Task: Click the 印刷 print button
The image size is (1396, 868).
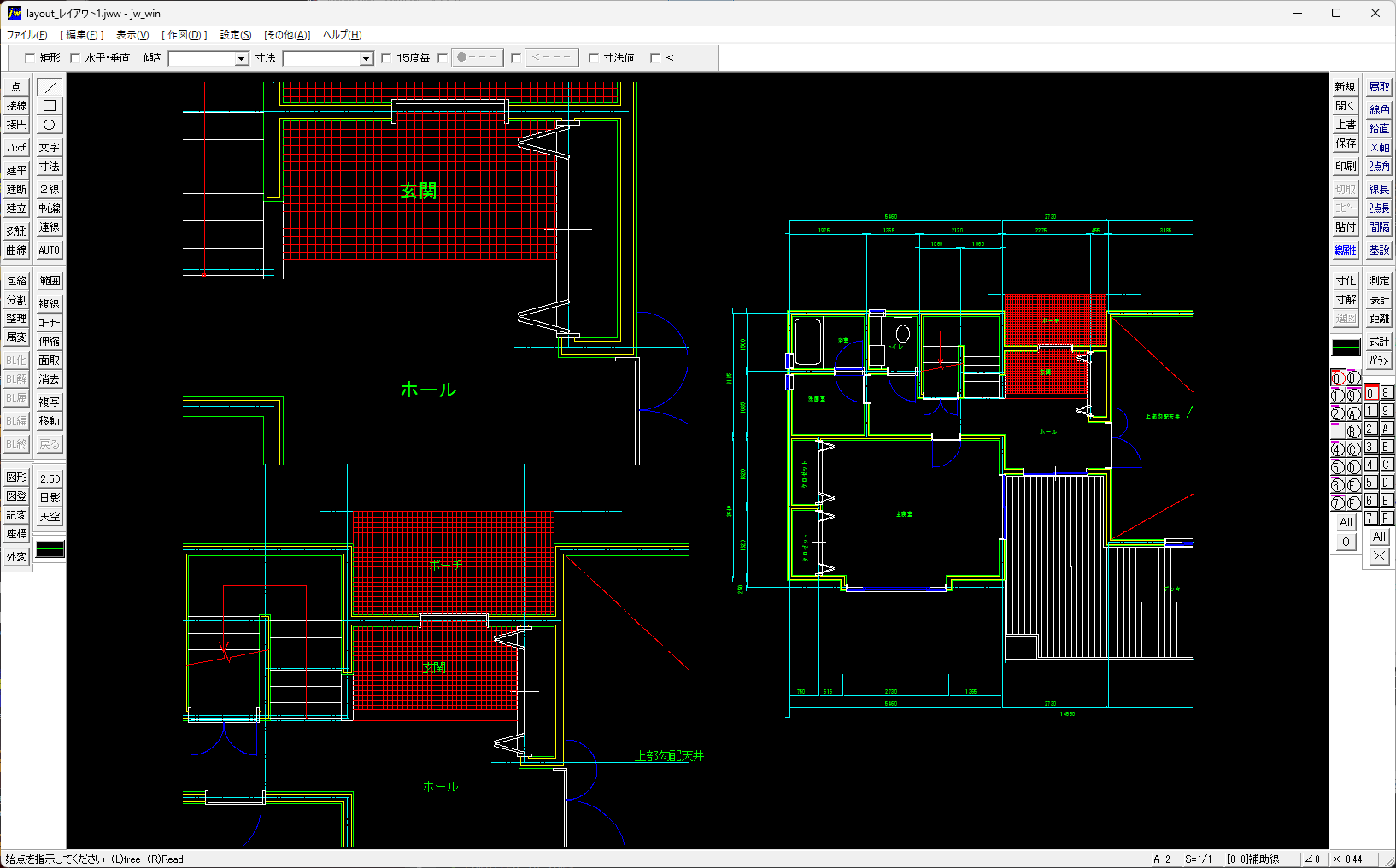Action: coord(1346,167)
